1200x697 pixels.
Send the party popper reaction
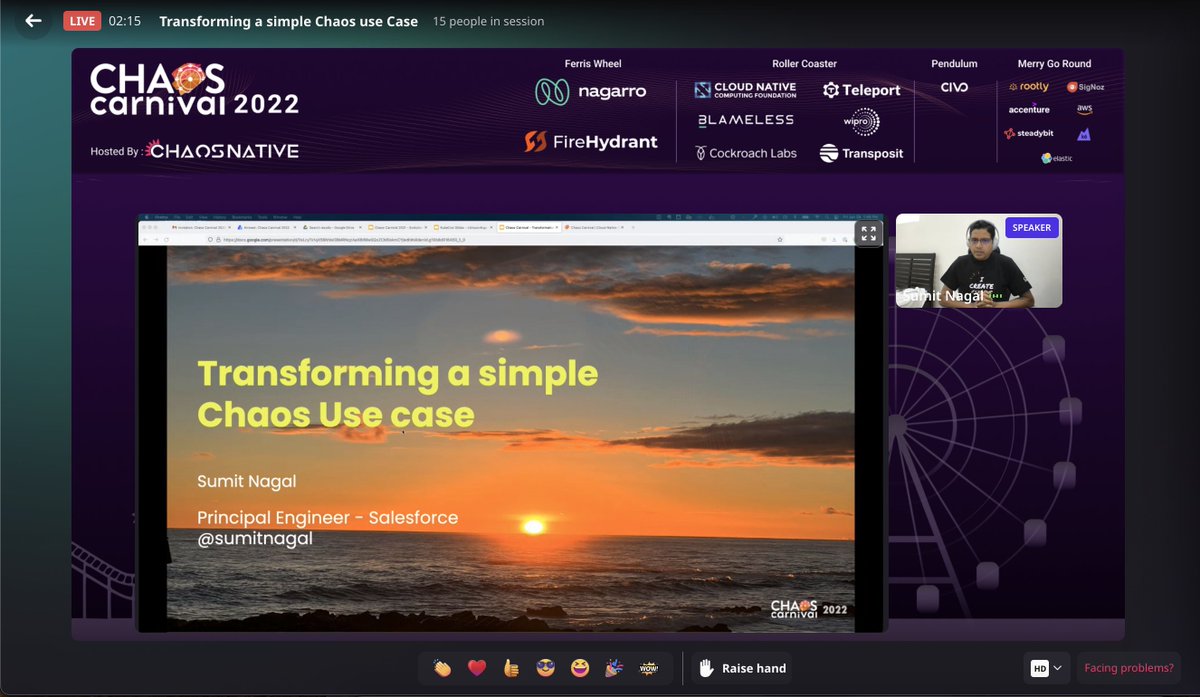[x=613, y=668]
